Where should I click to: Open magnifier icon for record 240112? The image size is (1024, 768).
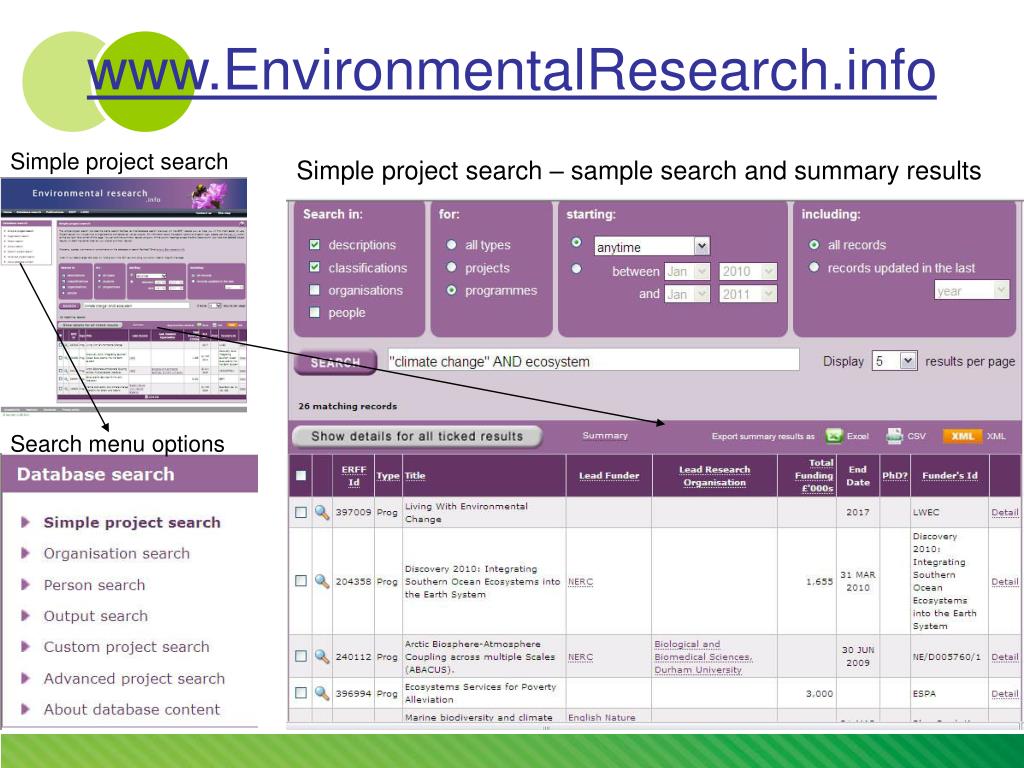[322, 656]
